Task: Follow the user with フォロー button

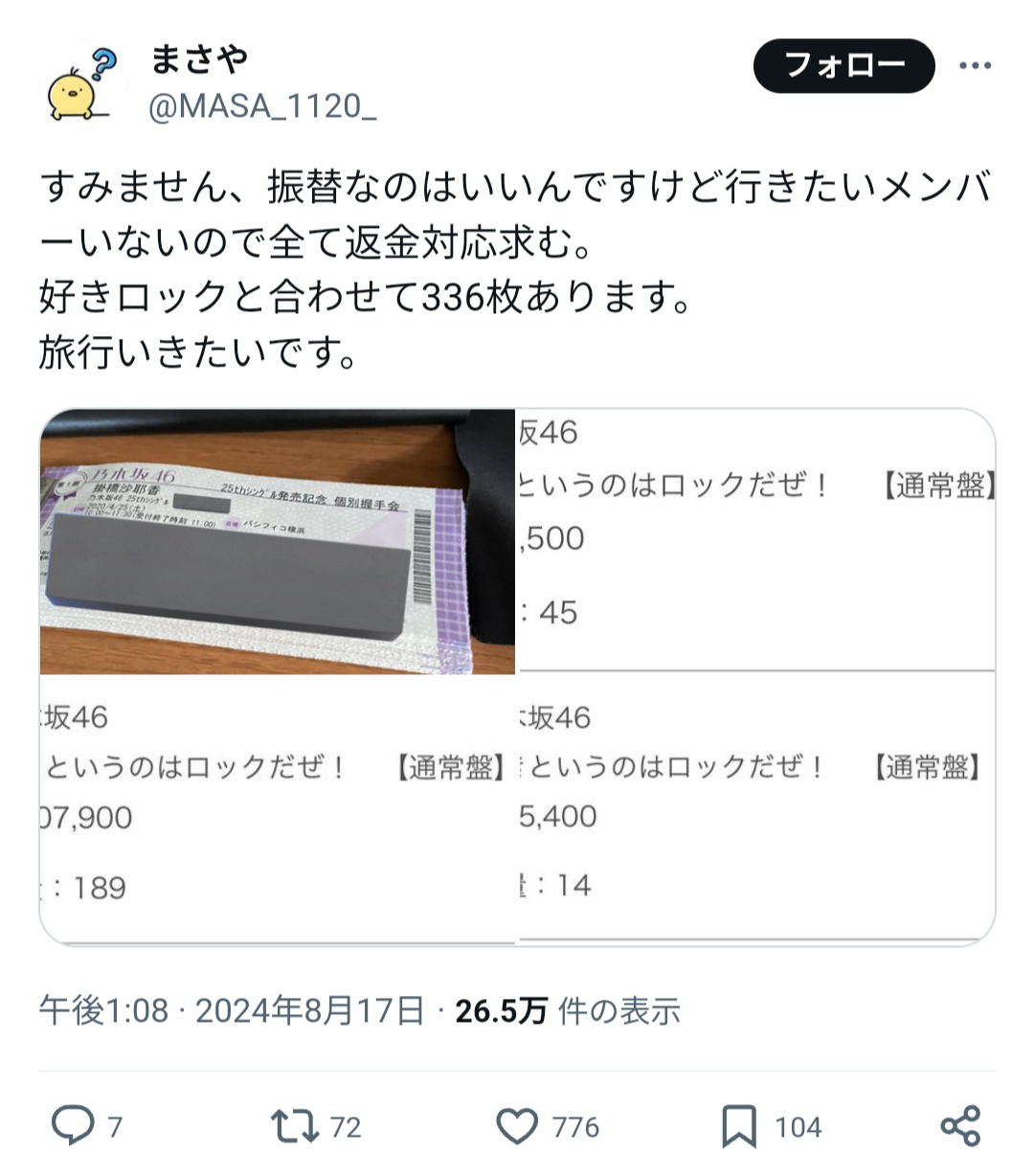Action: click(843, 66)
